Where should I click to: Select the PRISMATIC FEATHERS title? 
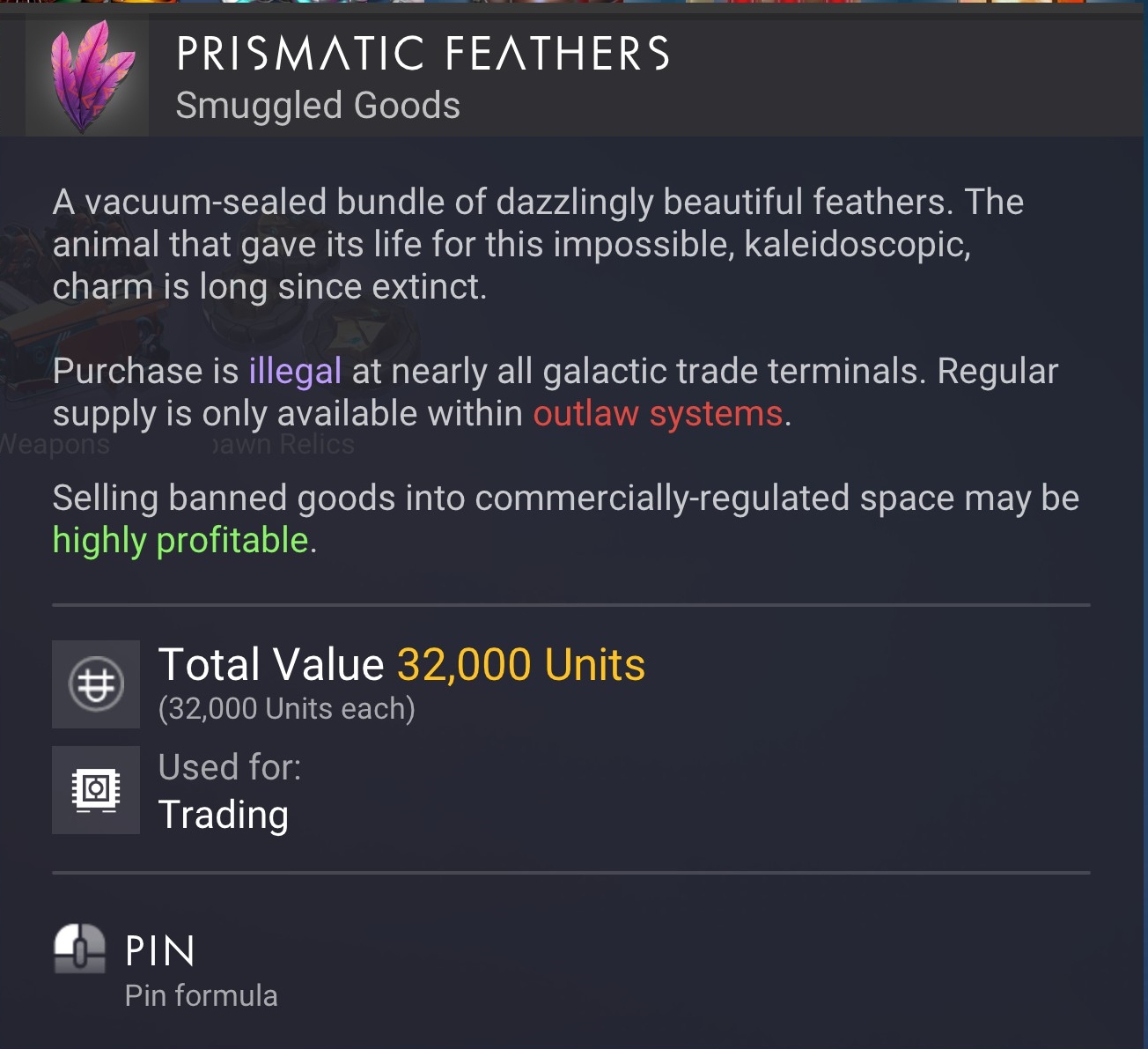click(423, 54)
